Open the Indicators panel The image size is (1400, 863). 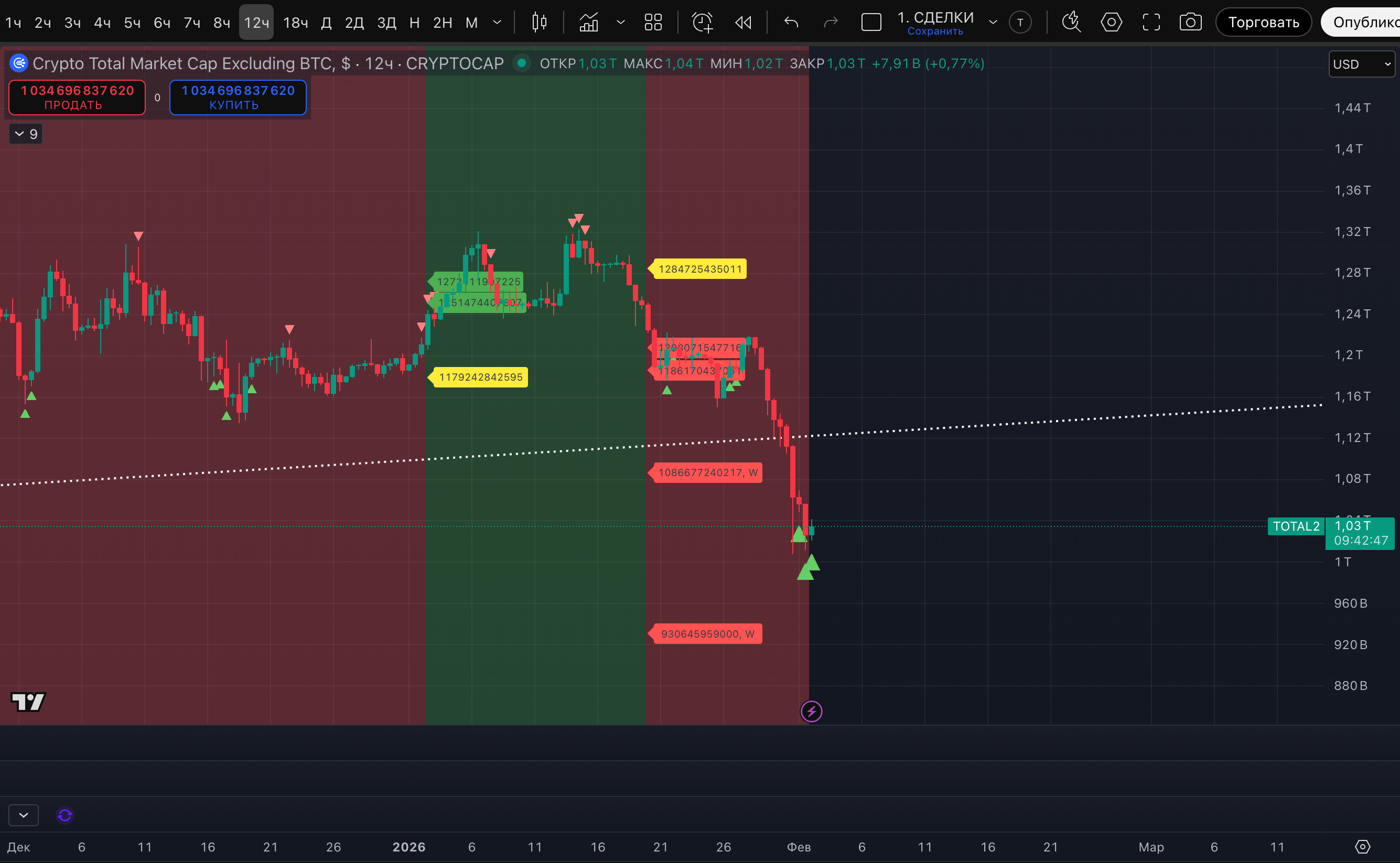589,22
